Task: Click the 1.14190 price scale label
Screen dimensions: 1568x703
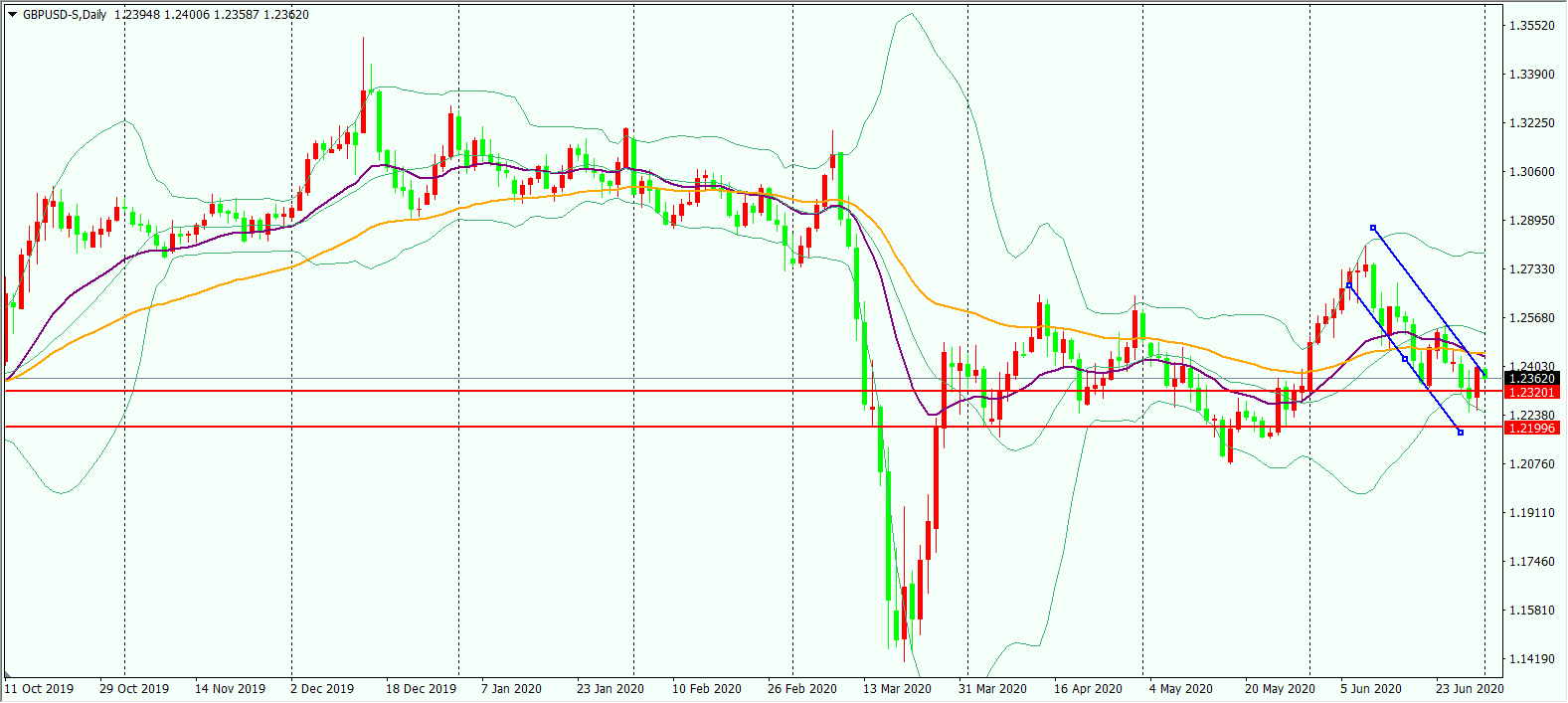Action: click(x=1532, y=658)
